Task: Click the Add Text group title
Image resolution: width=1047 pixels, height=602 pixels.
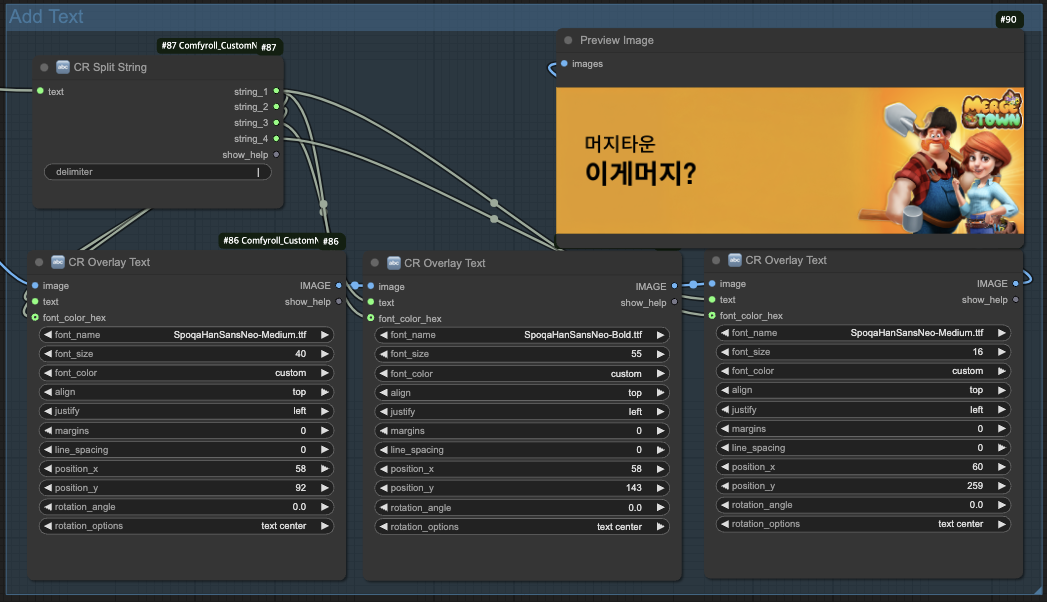Action: pos(46,16)
